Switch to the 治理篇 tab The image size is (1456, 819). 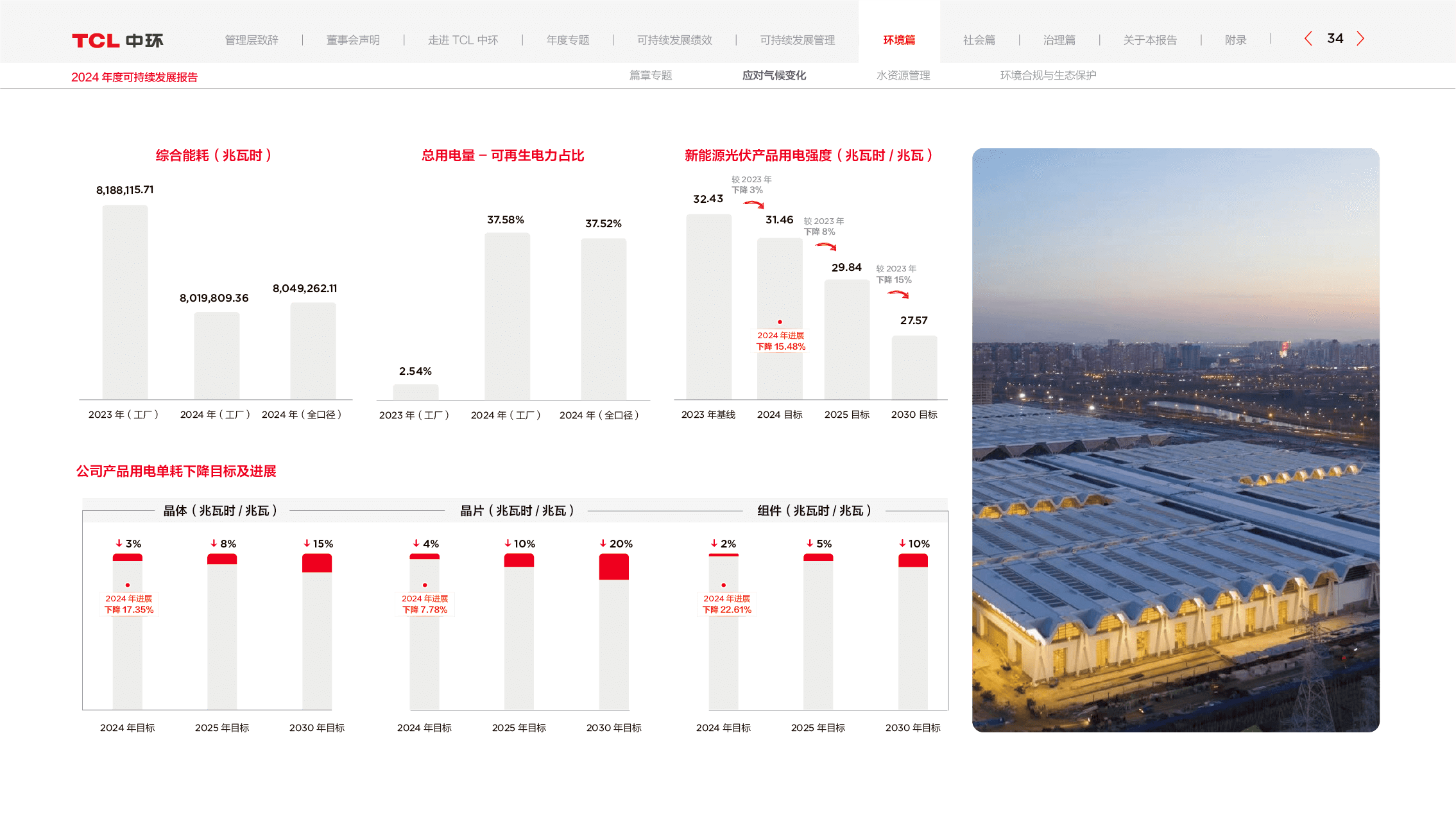point(1059,40)
